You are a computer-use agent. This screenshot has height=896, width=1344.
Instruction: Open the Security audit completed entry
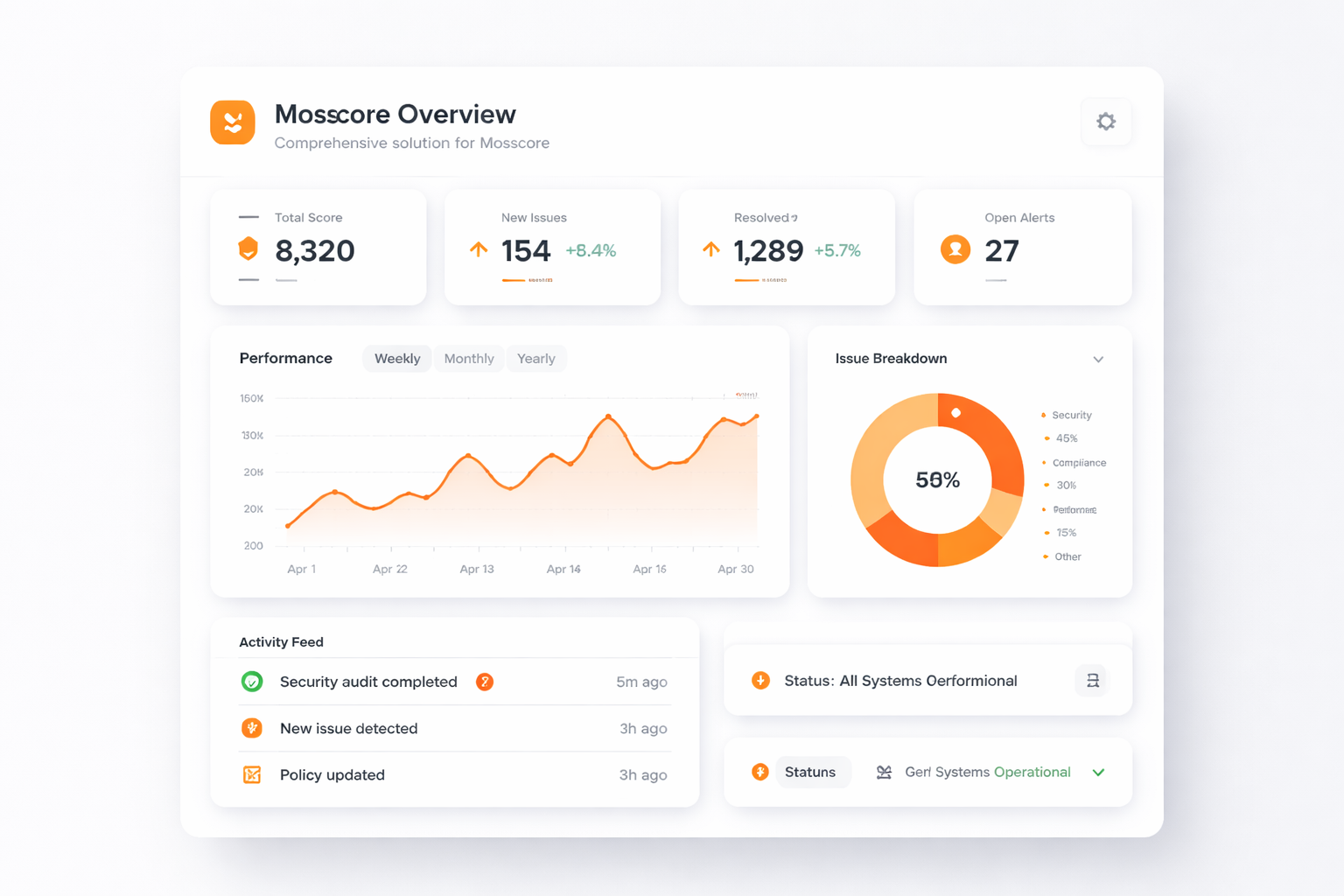(x=368, y=682)
